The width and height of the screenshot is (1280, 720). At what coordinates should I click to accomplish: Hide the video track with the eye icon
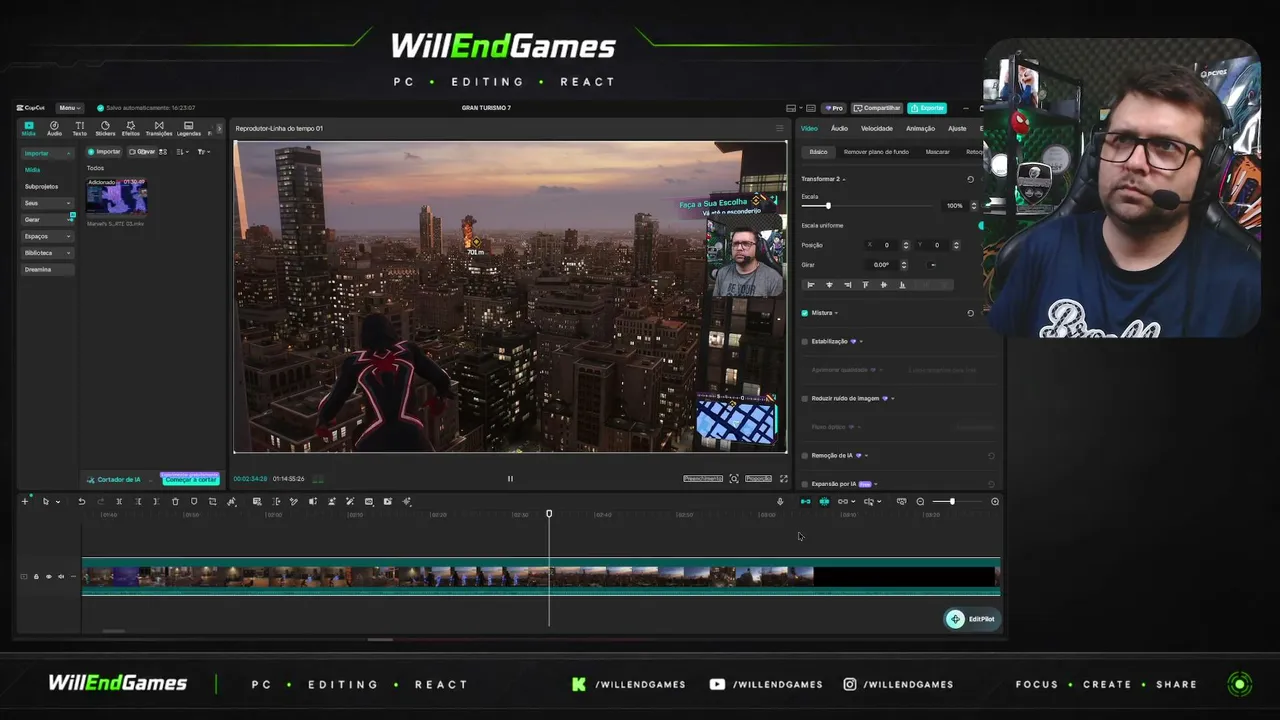(48, 576)
